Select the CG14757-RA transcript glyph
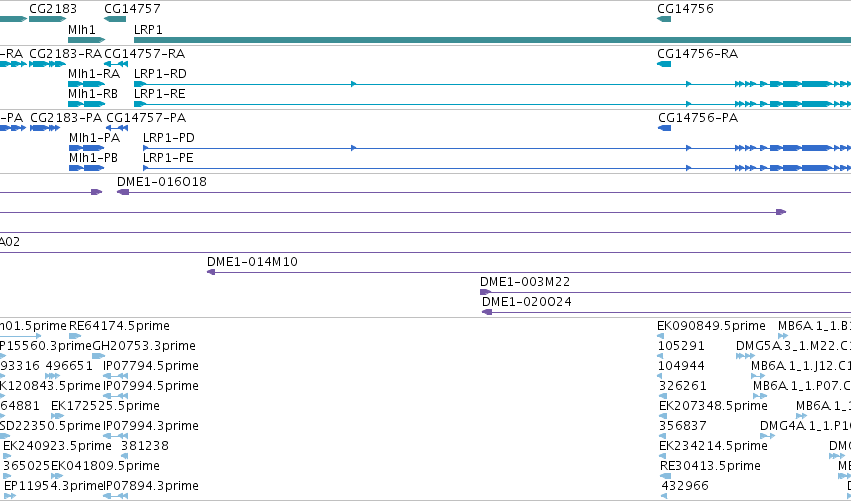Viewport: 851px width, 501px height. 116,64
